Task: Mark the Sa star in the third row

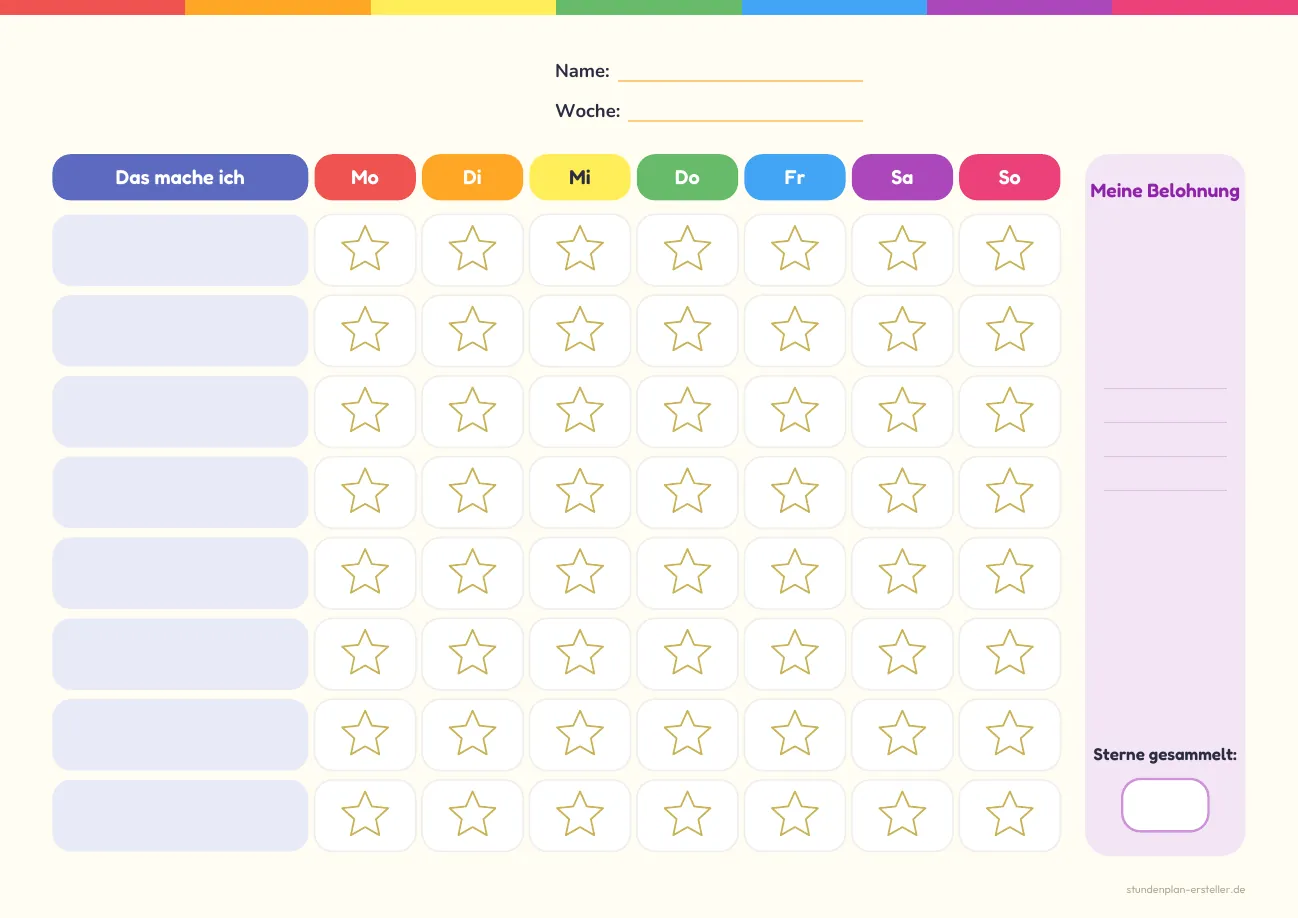Action: (902, 412)
